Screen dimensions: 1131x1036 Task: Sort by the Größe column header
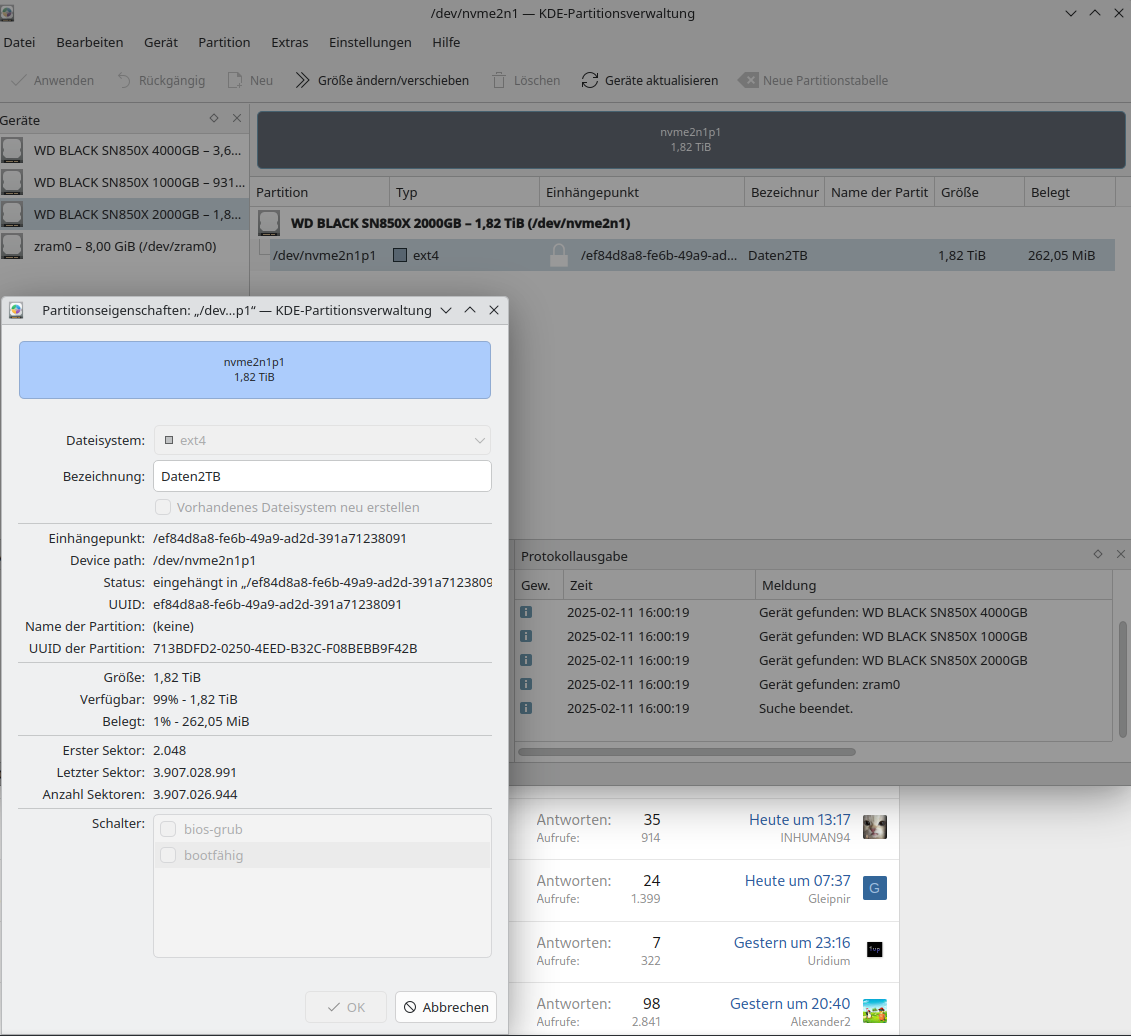(x=979, y=193)
